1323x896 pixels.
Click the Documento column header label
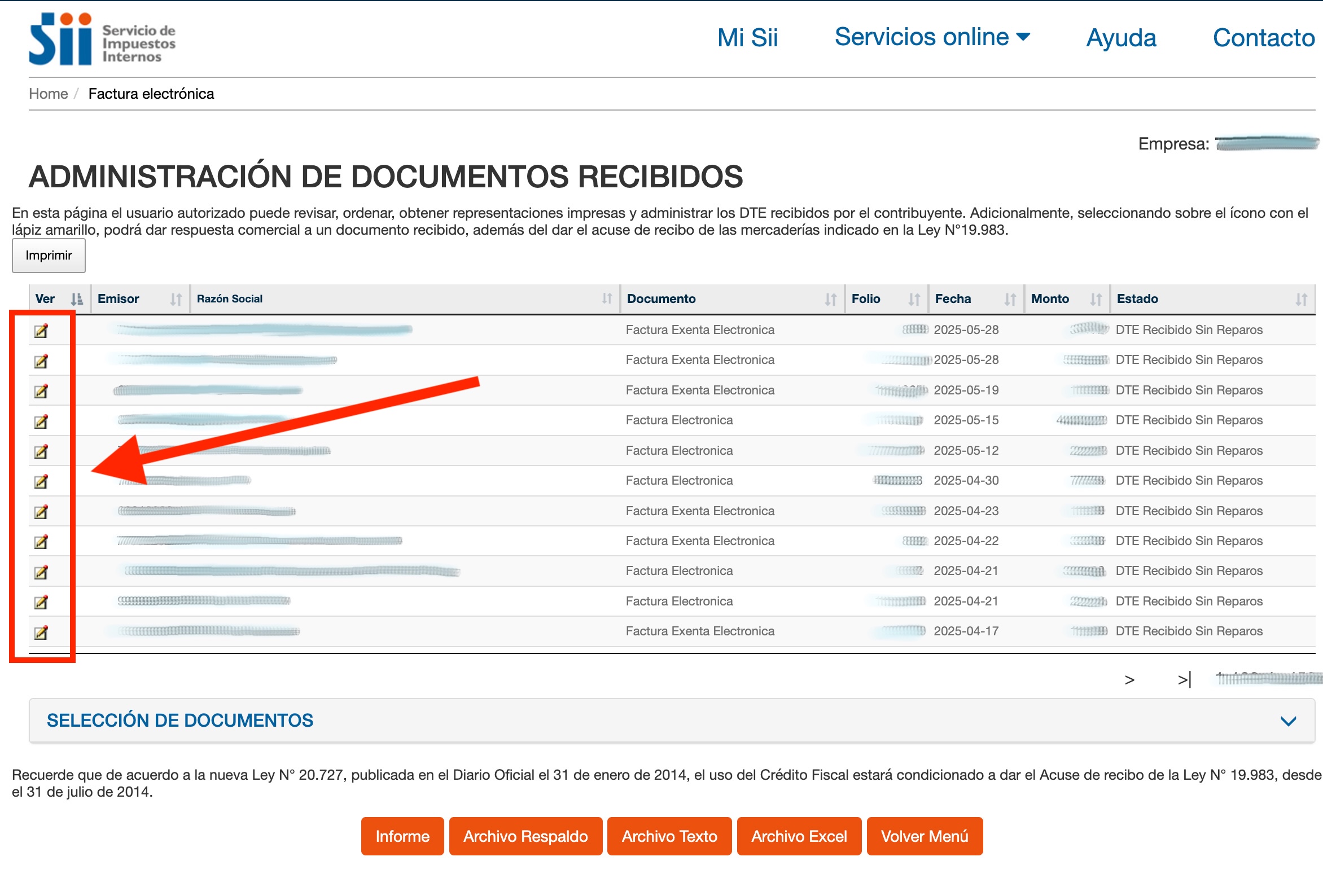point(661,300)
